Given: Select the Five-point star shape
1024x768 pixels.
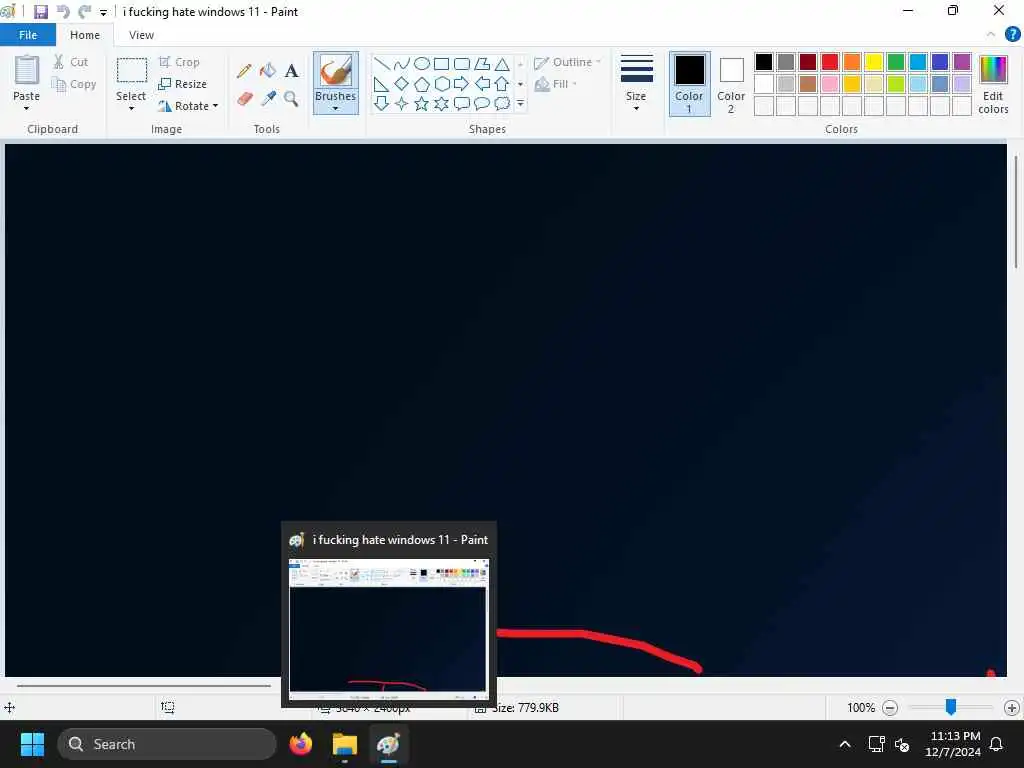Looking at the screenshot, I should point(422,103).
